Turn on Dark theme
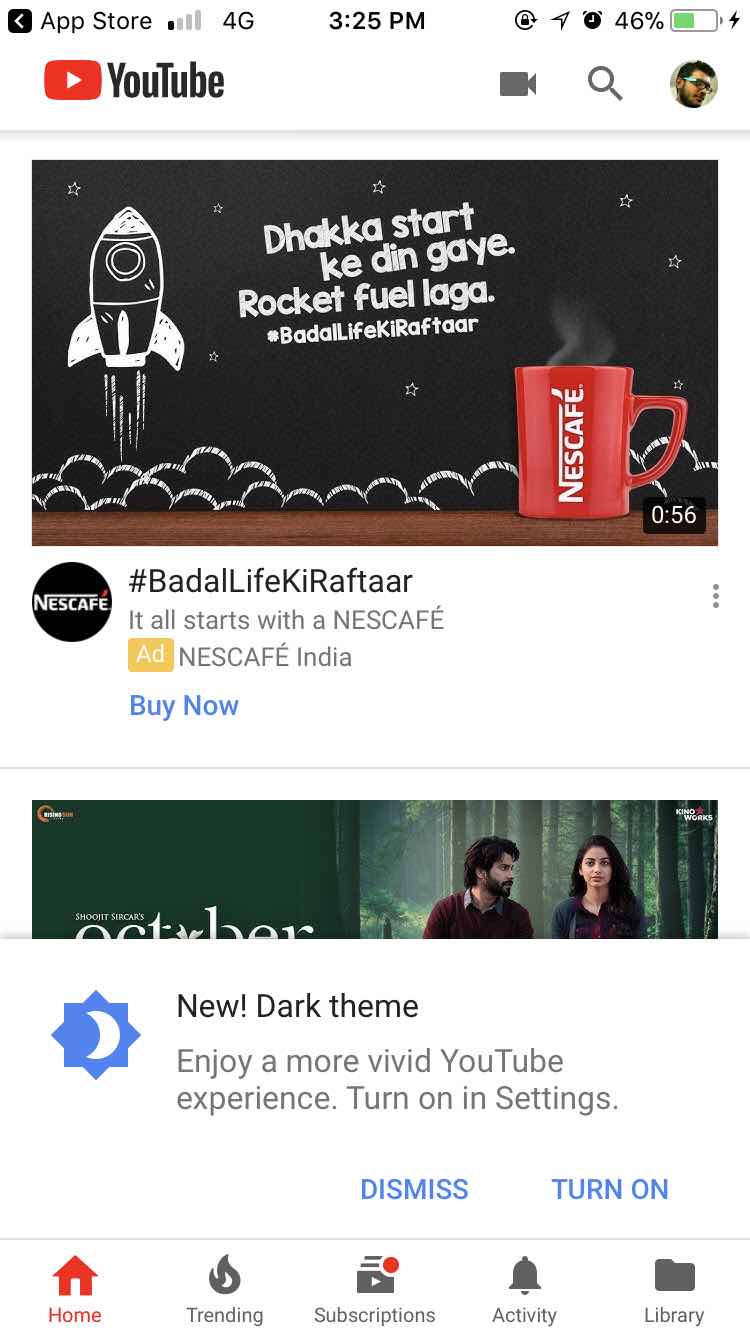The width and height of the screenshot is (750, 1334). tap(610, 1189)
